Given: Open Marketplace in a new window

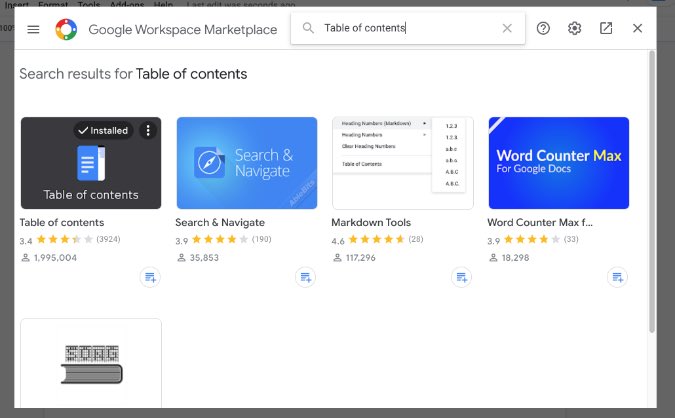Looking at the screenshot, I should pyautogui.click(x=606, y=28).
